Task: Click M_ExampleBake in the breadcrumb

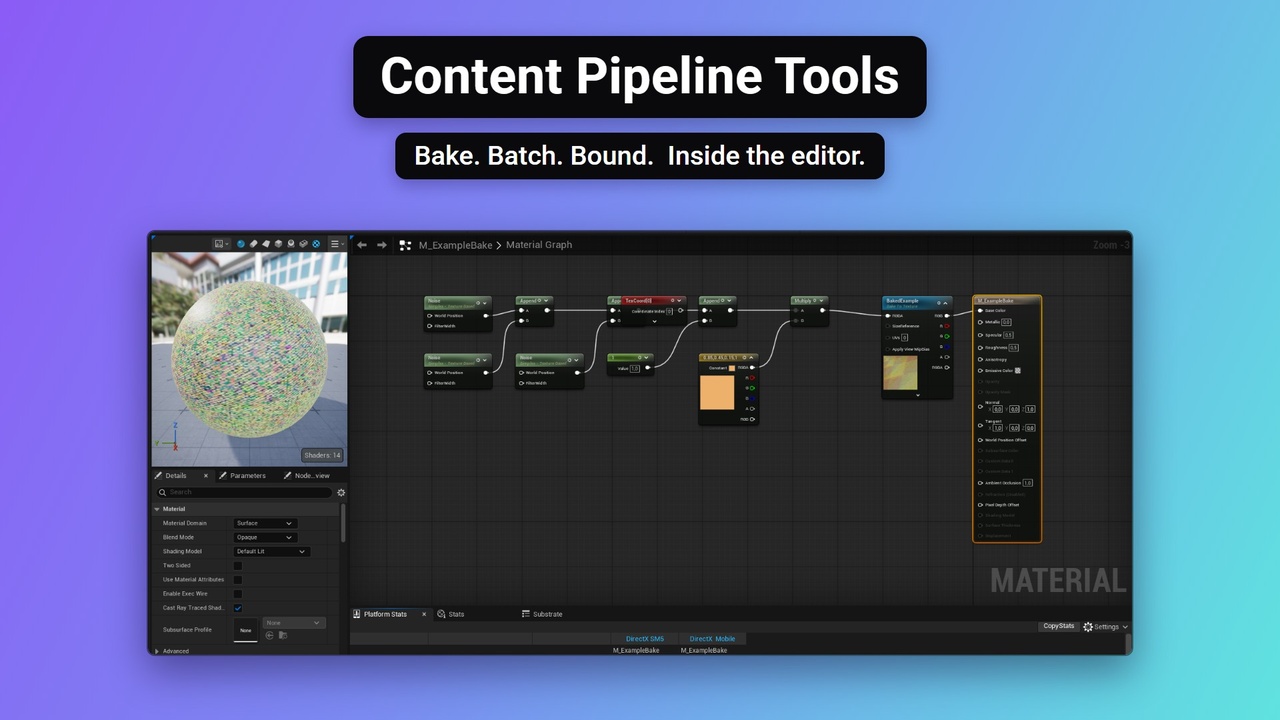Action: (455, 245)
